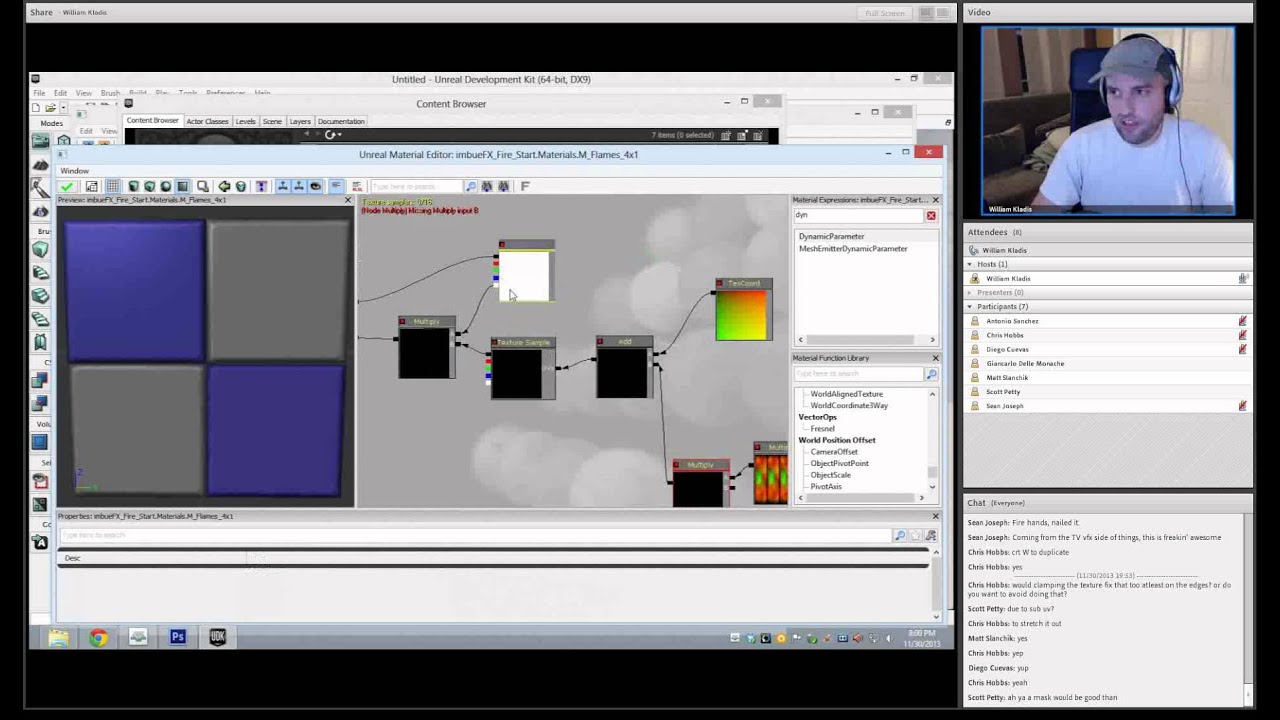Viewport: 1280px width, 720px height.
Task: Click the F flatten icon in toolbar
Action: point(525,186)
